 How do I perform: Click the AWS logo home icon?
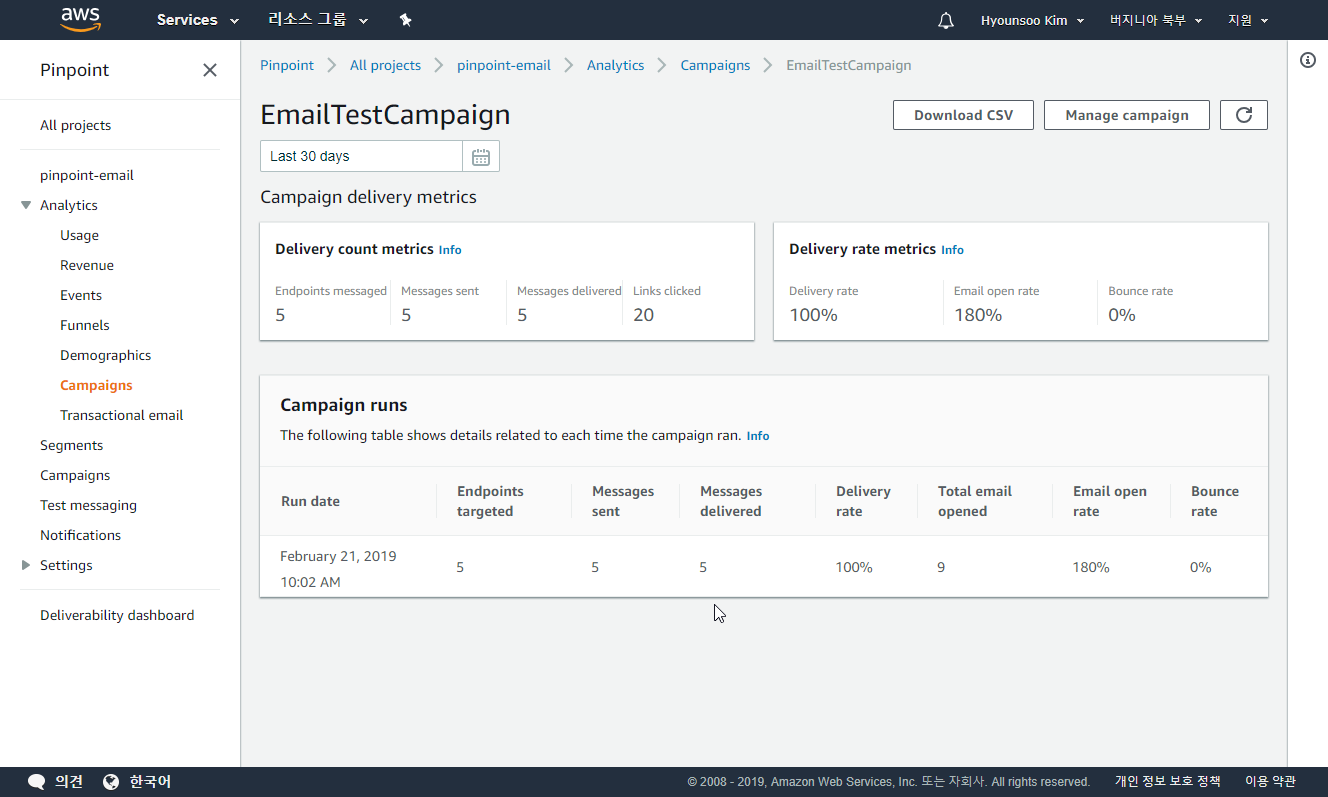point(82,19)
